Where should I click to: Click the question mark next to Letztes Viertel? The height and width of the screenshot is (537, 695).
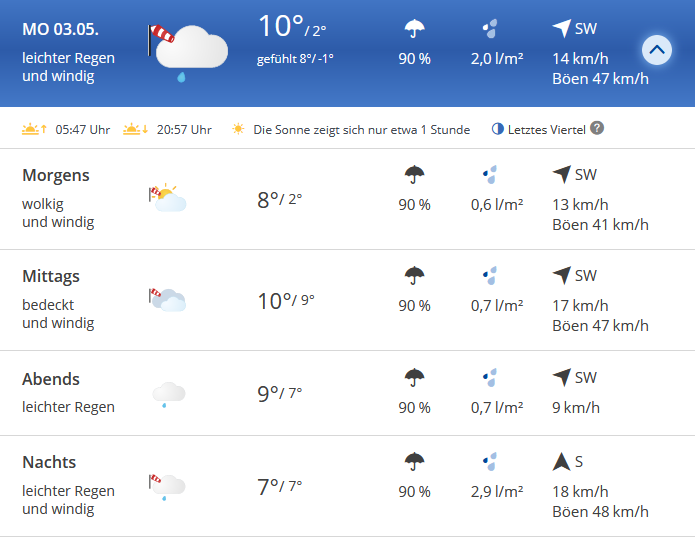click(x=597, y=128)
